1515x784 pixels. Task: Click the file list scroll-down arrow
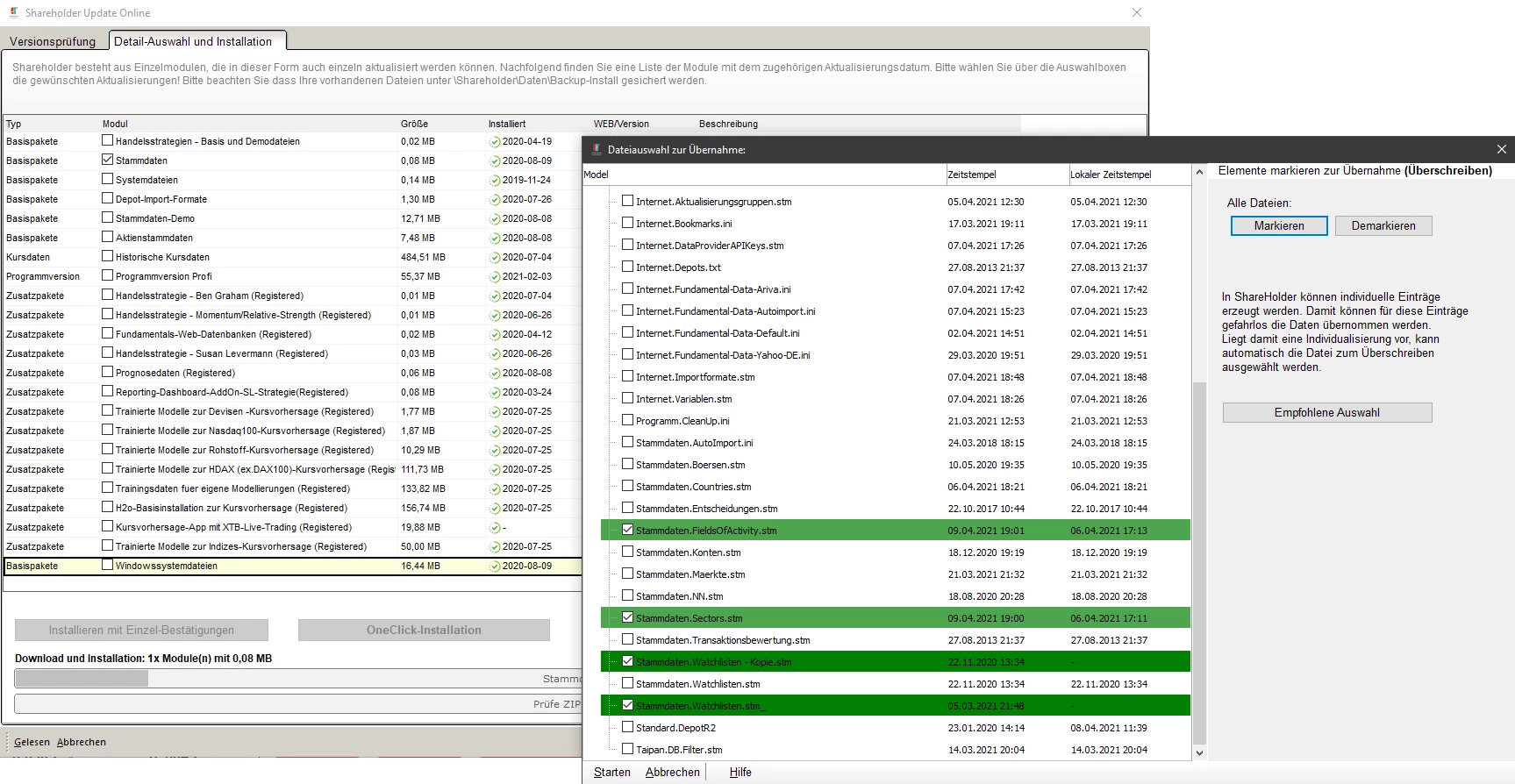[x=1199, y=753]
